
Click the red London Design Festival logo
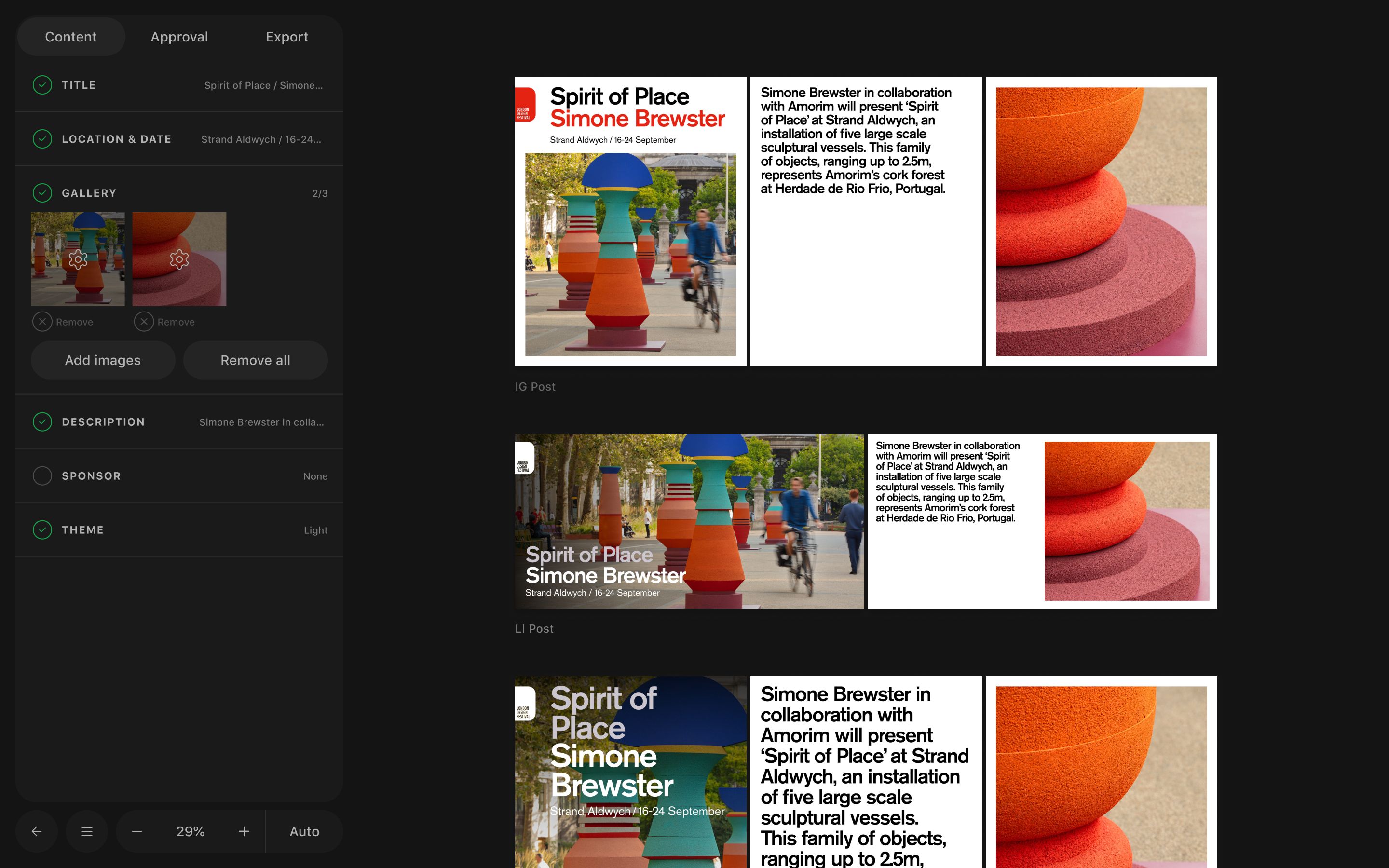pyautogui.click(x=525, y=105)
